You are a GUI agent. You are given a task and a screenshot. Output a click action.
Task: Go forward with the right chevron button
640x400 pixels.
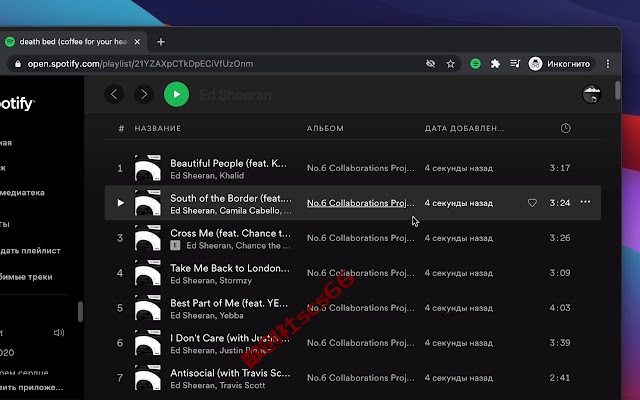(x=144, y=94)
